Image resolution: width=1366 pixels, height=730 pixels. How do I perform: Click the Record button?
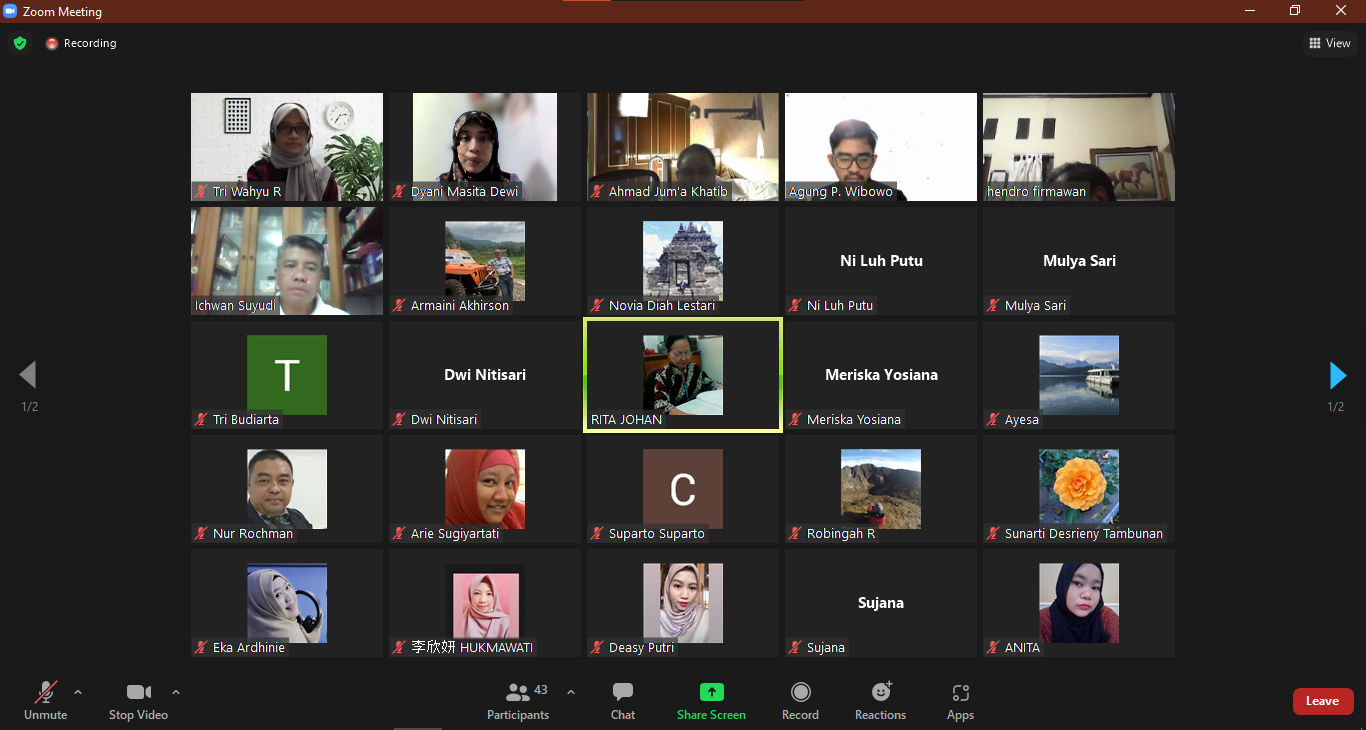pos(800,701)
